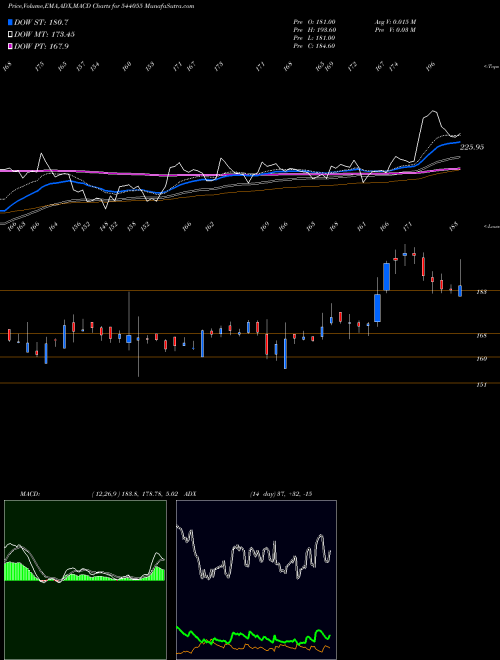Click the 225.95 price label on the EMA chart
This screenshot has width=500, height=660.
[472, 147]
